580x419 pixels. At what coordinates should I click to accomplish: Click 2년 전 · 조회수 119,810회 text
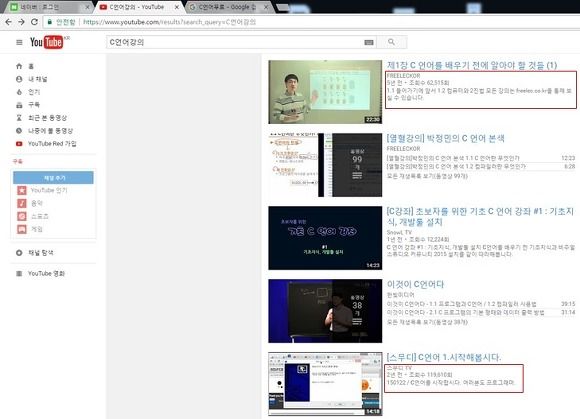coord(419,375)
